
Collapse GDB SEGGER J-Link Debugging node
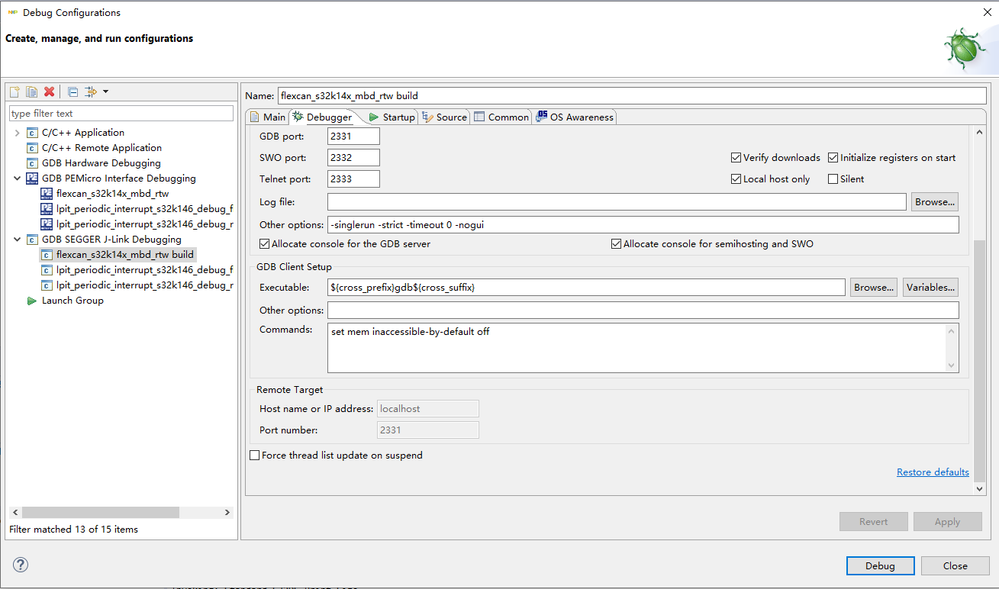coord(17,240)
